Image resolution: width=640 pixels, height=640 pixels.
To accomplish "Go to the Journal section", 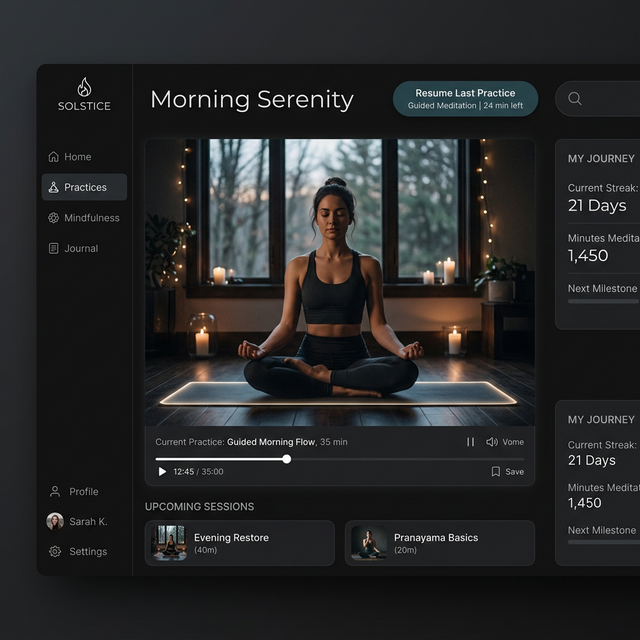I will point(81,248).
